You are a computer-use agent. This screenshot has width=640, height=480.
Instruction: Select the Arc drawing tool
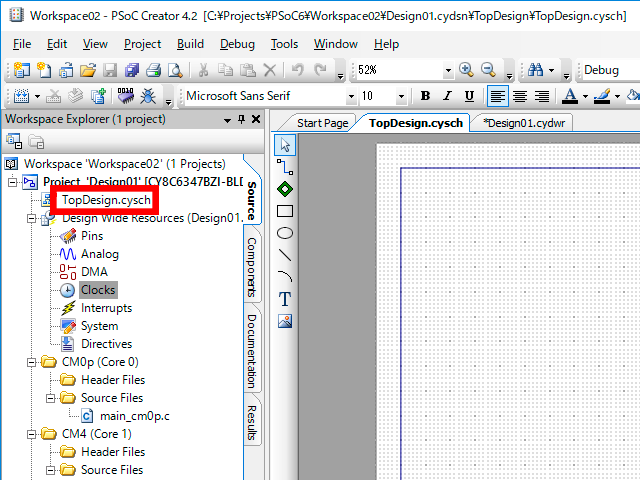[285, 276]
